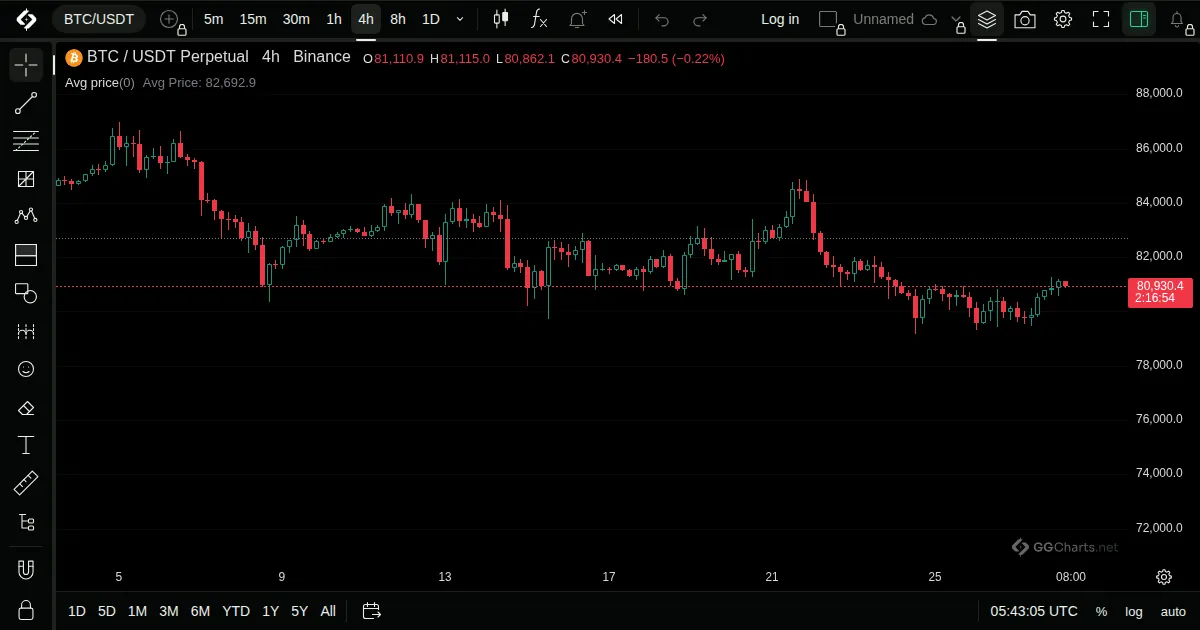Click the Avg price indicator label
The image size is (1200, 630).
click(99, 82)
